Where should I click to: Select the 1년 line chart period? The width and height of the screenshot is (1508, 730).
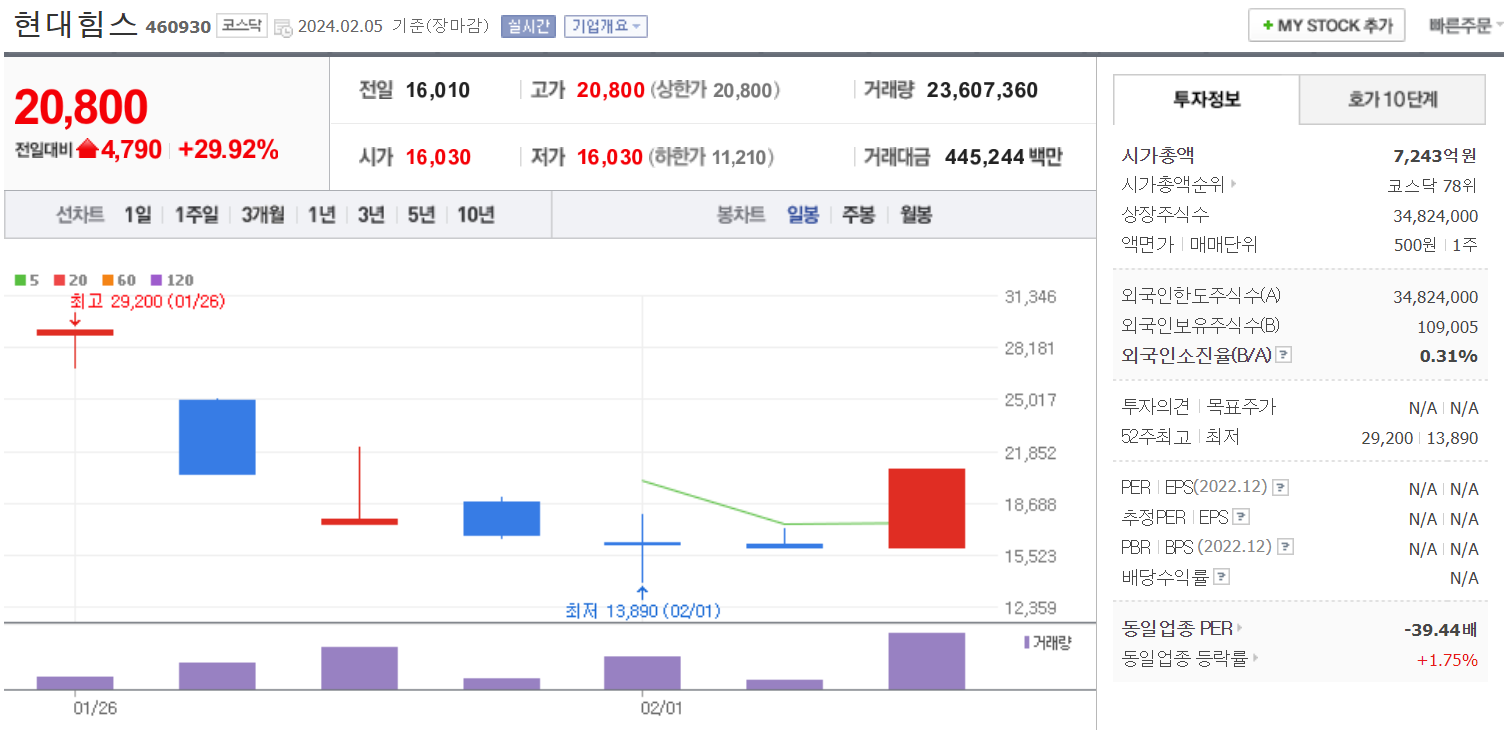pyautogui.click(x=321, y=215)
